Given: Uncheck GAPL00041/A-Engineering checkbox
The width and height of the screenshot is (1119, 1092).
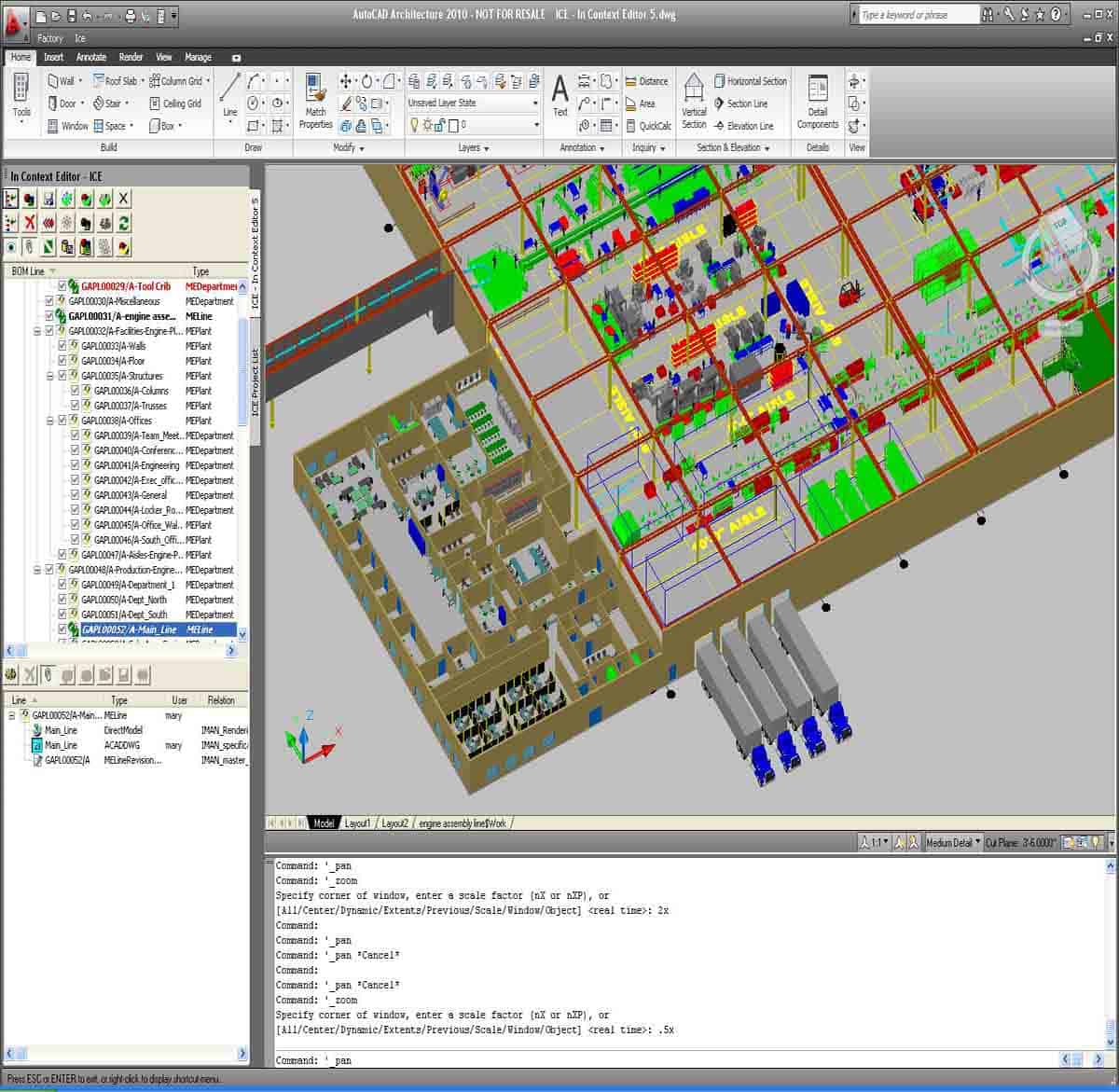Looking at the screenshot, I should click(76, 465).
